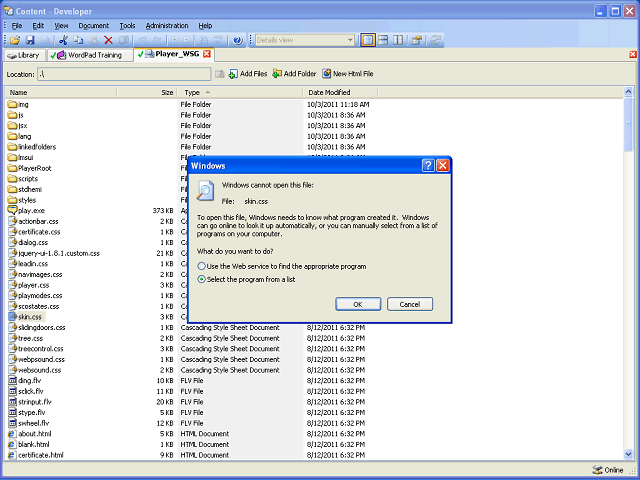Viewport: 640px width, 480px height.
Task: Select the strinput.flv file
Action: pos(35,402)
